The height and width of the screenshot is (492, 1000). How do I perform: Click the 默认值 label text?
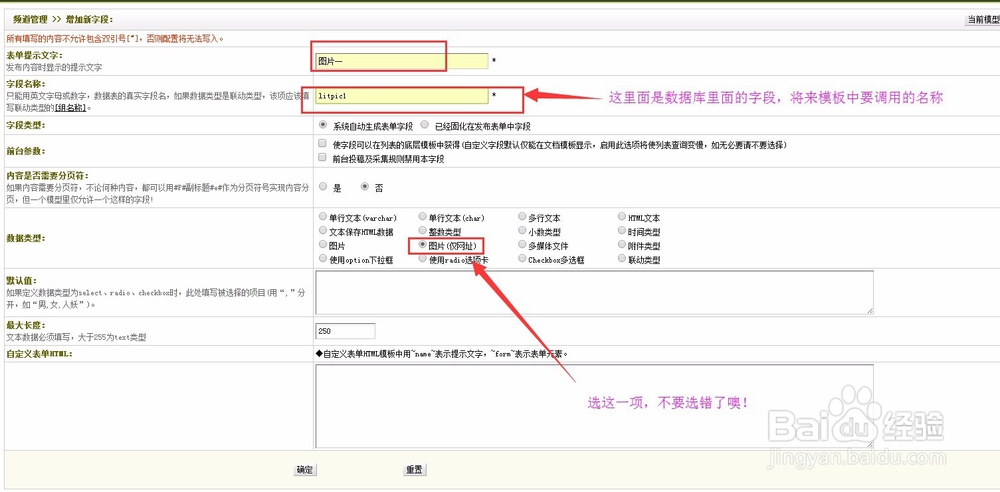click(x=22, y=280)
